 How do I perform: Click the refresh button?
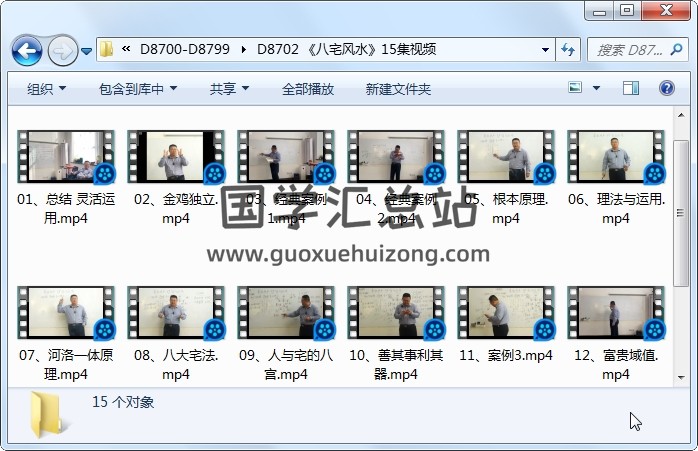coord(568,49)
